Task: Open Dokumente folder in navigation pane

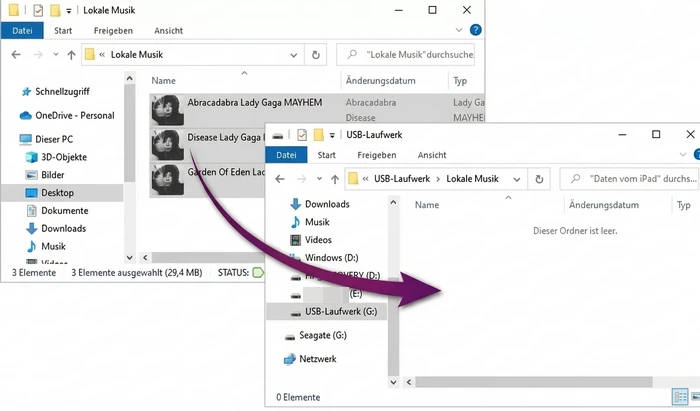Action: [x=57, y=211]
